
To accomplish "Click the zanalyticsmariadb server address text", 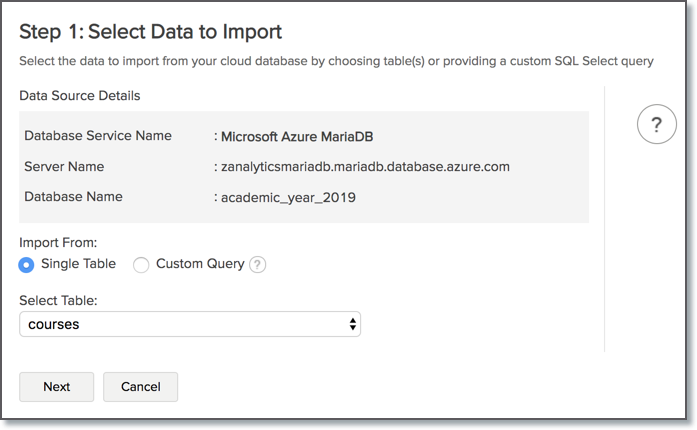I will [x=365, y=166].
